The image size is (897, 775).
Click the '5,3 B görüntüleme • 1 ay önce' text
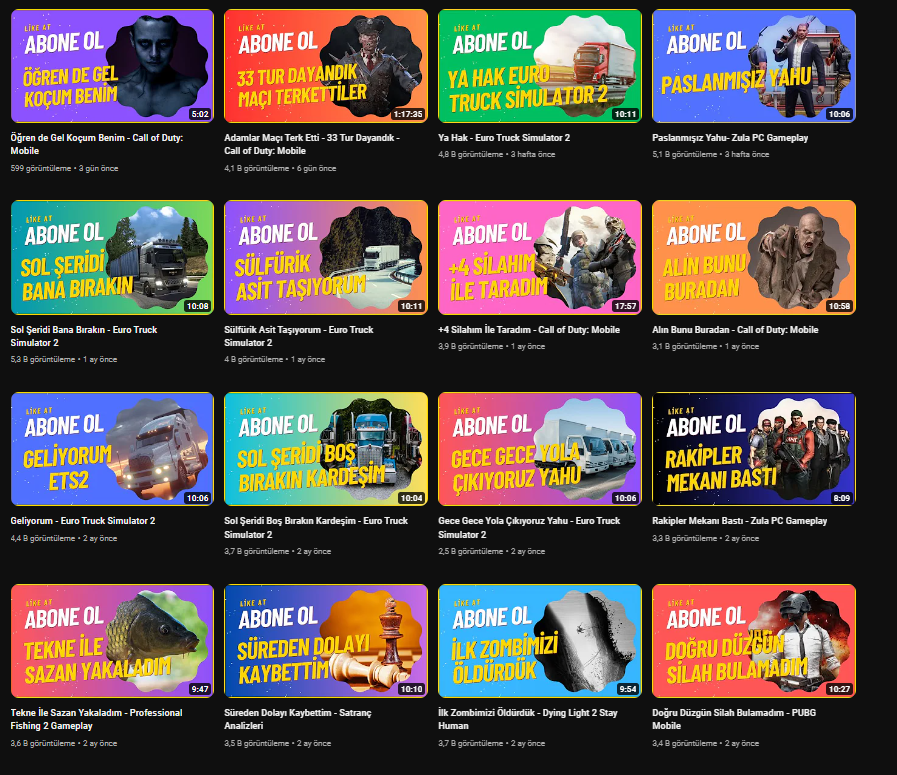(63, 359)
